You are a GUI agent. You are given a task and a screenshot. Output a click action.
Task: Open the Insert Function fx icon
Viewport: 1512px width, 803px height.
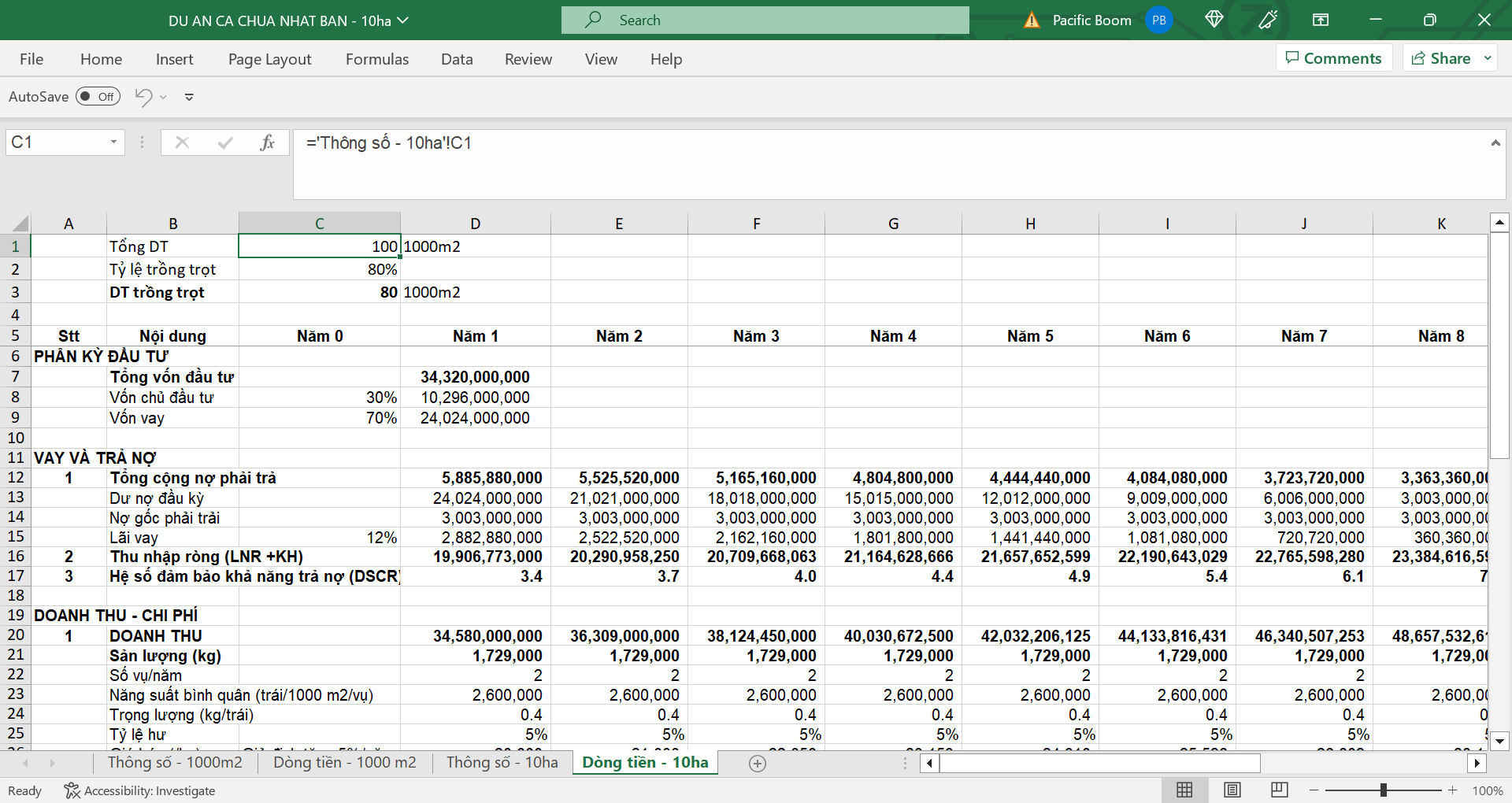[x=267, y=142]
